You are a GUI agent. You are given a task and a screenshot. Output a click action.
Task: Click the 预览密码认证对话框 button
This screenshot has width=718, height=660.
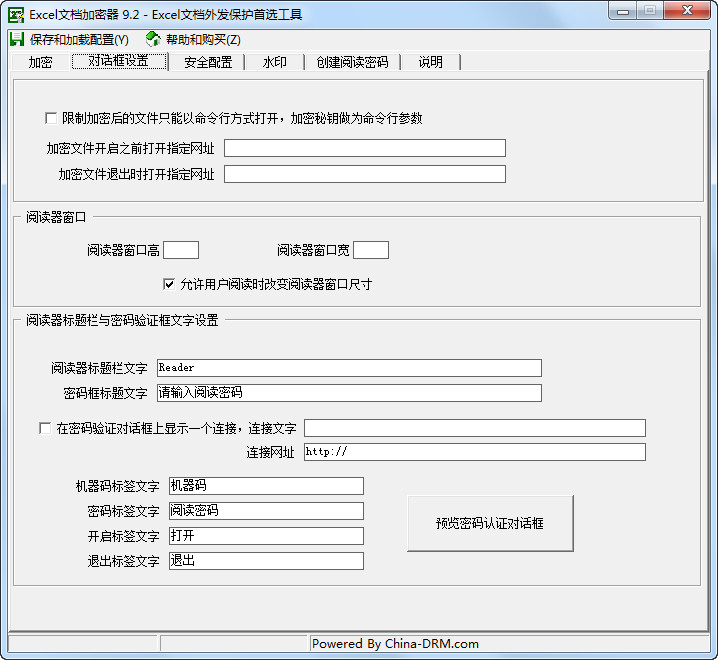point(490,523)
